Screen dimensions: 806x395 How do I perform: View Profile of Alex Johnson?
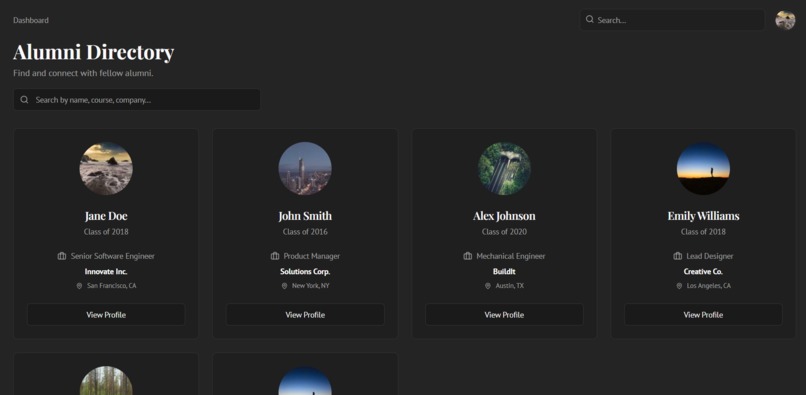pyautogui.click(x=504, y=315)
